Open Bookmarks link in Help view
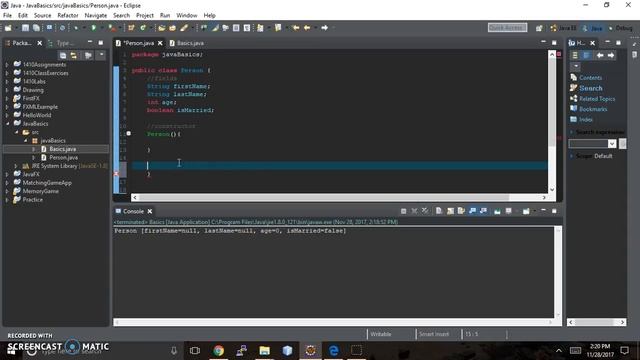This screenshot has height=360, width=640. click(x=593, y=109)
